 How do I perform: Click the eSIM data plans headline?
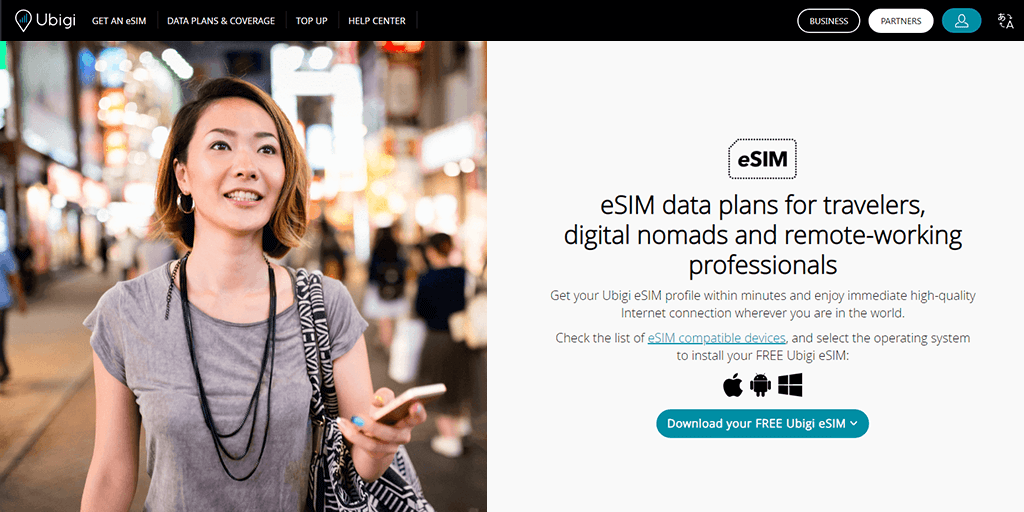(763, 235)
